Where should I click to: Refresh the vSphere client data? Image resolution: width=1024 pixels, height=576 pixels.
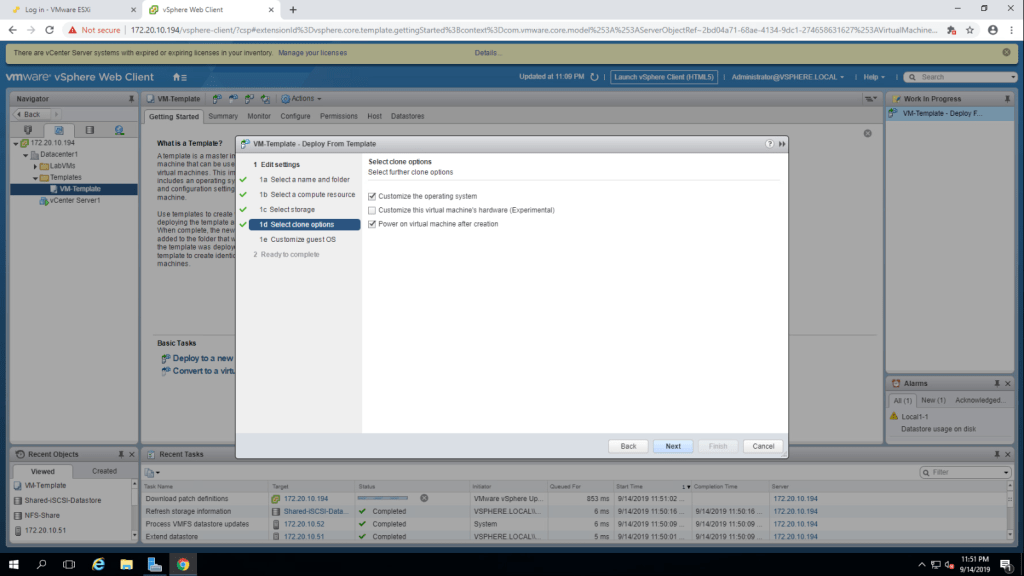(594, 77)
